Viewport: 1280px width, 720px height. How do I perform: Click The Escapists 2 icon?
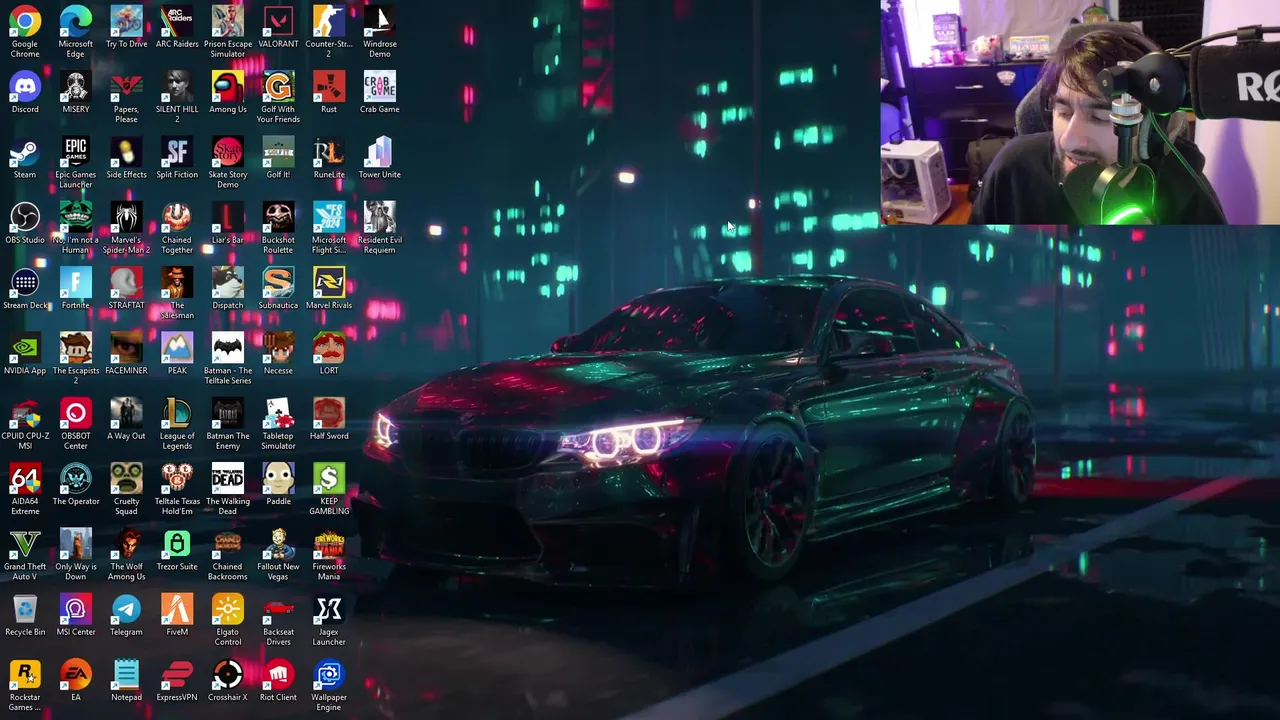click(x=76, y=348)
